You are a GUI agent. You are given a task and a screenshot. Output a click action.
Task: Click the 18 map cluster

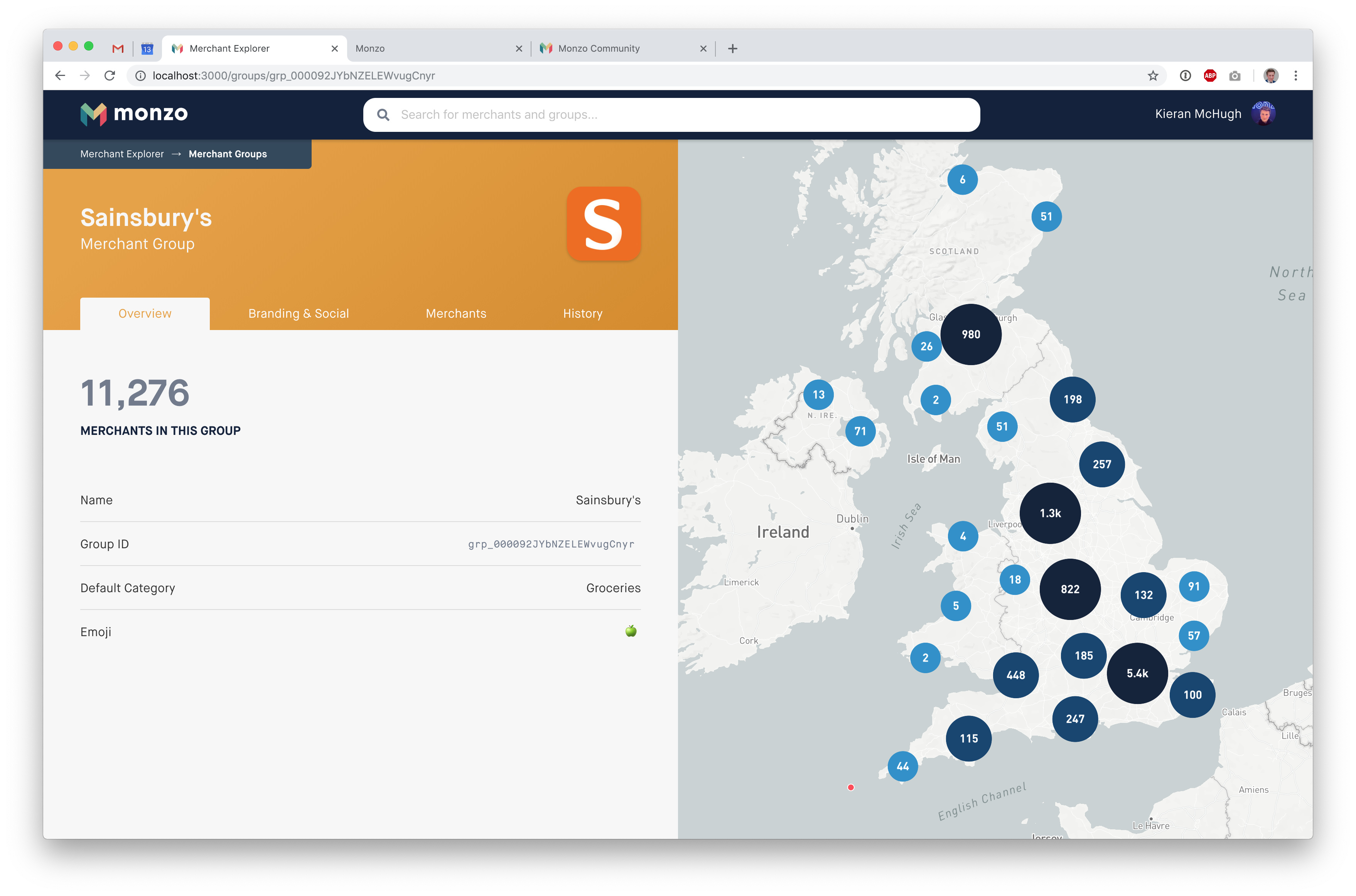point(1015,579)
